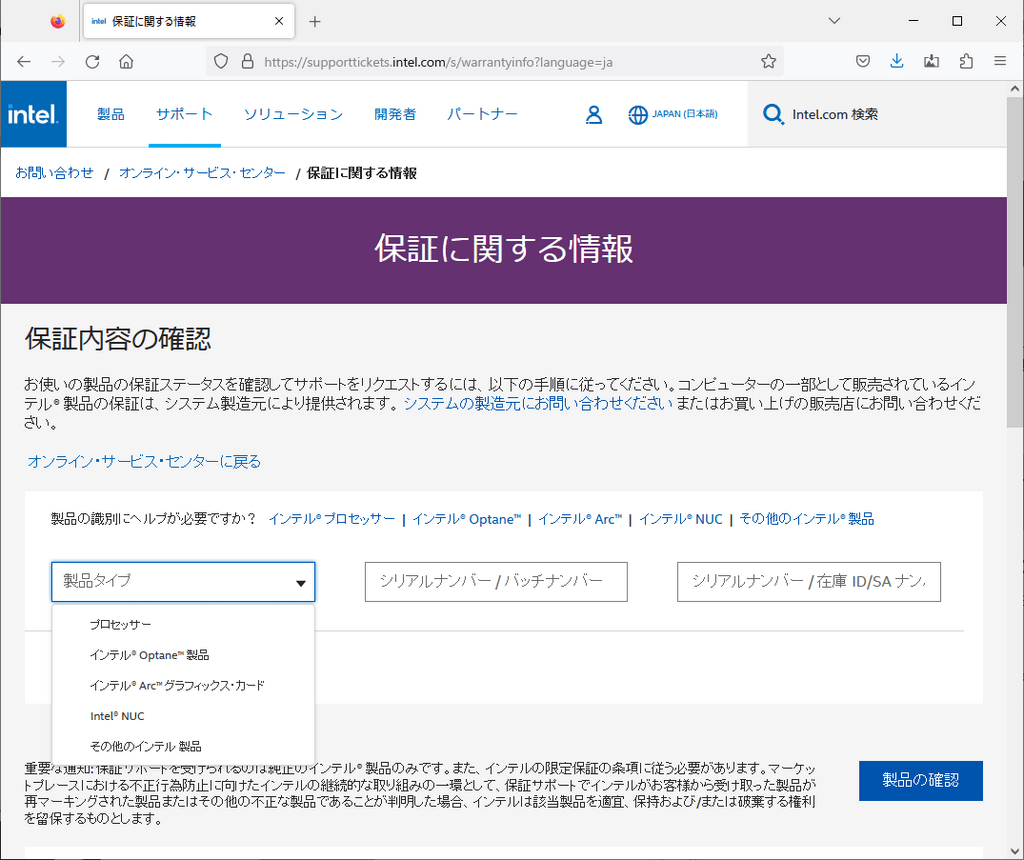The height and width of the screenshot is (860, 1024).
Task: Open the extensions menu
Action: point(966,61)
